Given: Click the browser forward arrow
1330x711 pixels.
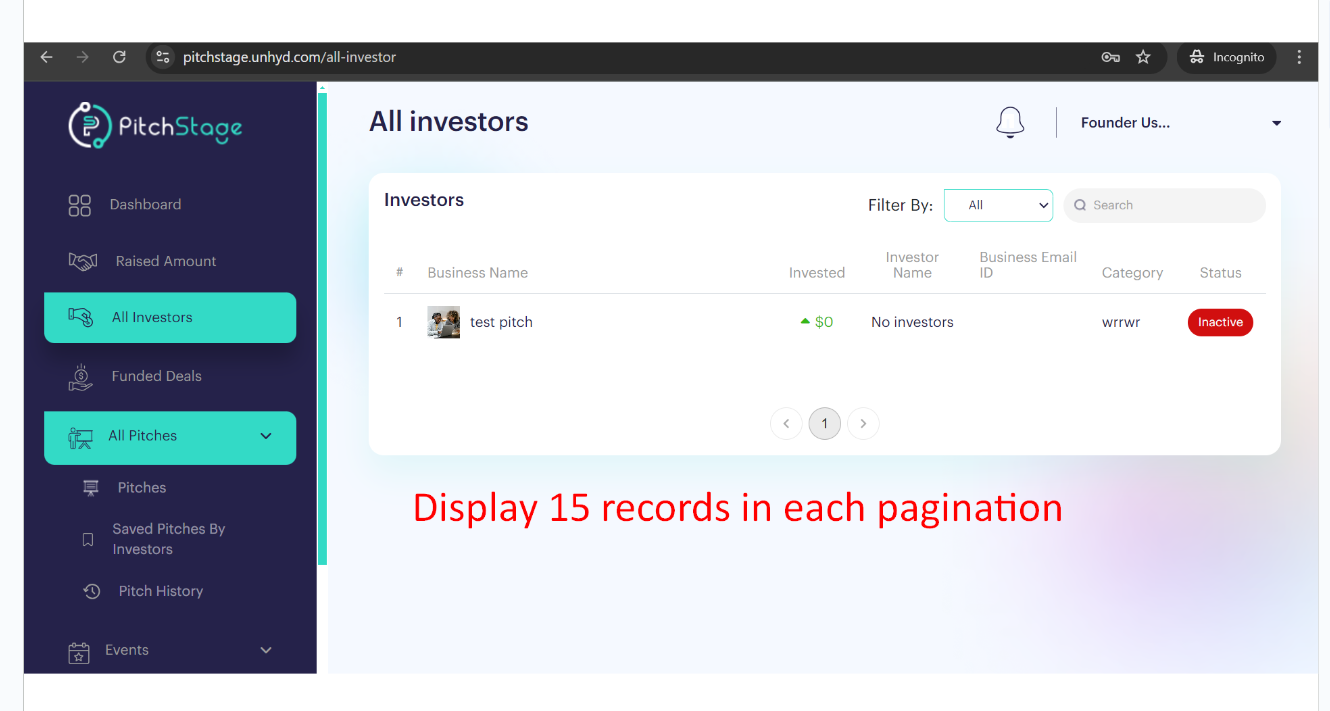Looking at the screenshot, I should click(x=82, y=57).
